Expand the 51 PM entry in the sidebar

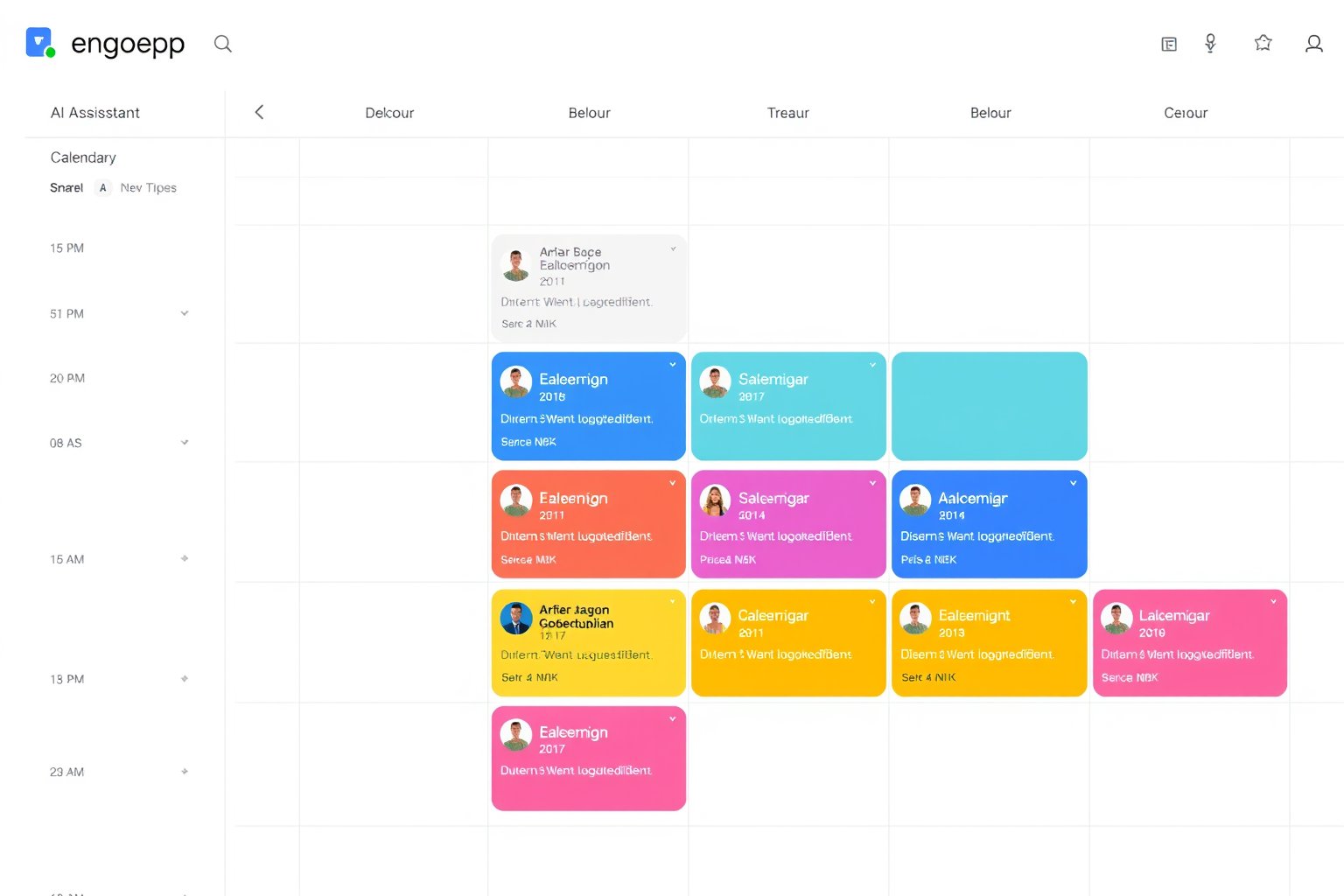pyautogui.click(x=185, y=312)
